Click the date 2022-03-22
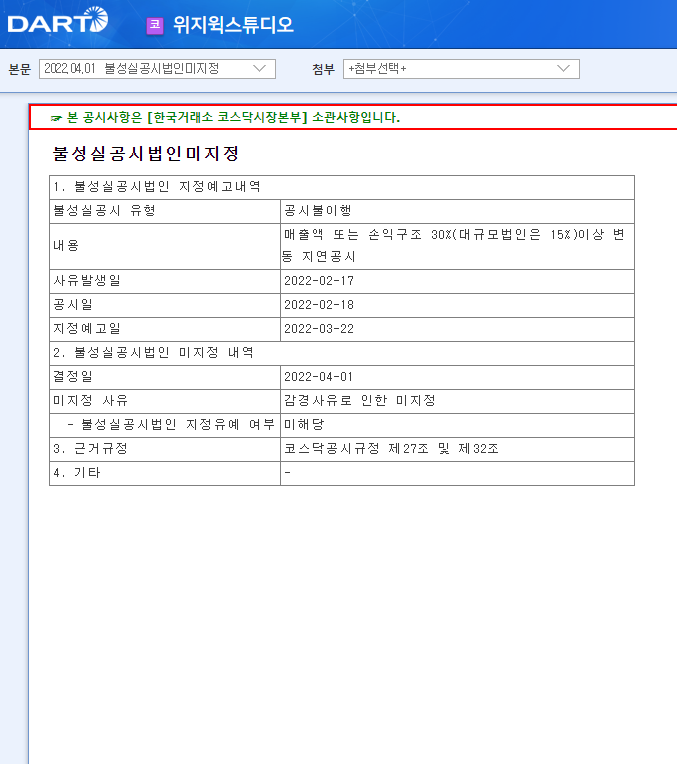This screenshot has width=677, height=764. (319, 329)
